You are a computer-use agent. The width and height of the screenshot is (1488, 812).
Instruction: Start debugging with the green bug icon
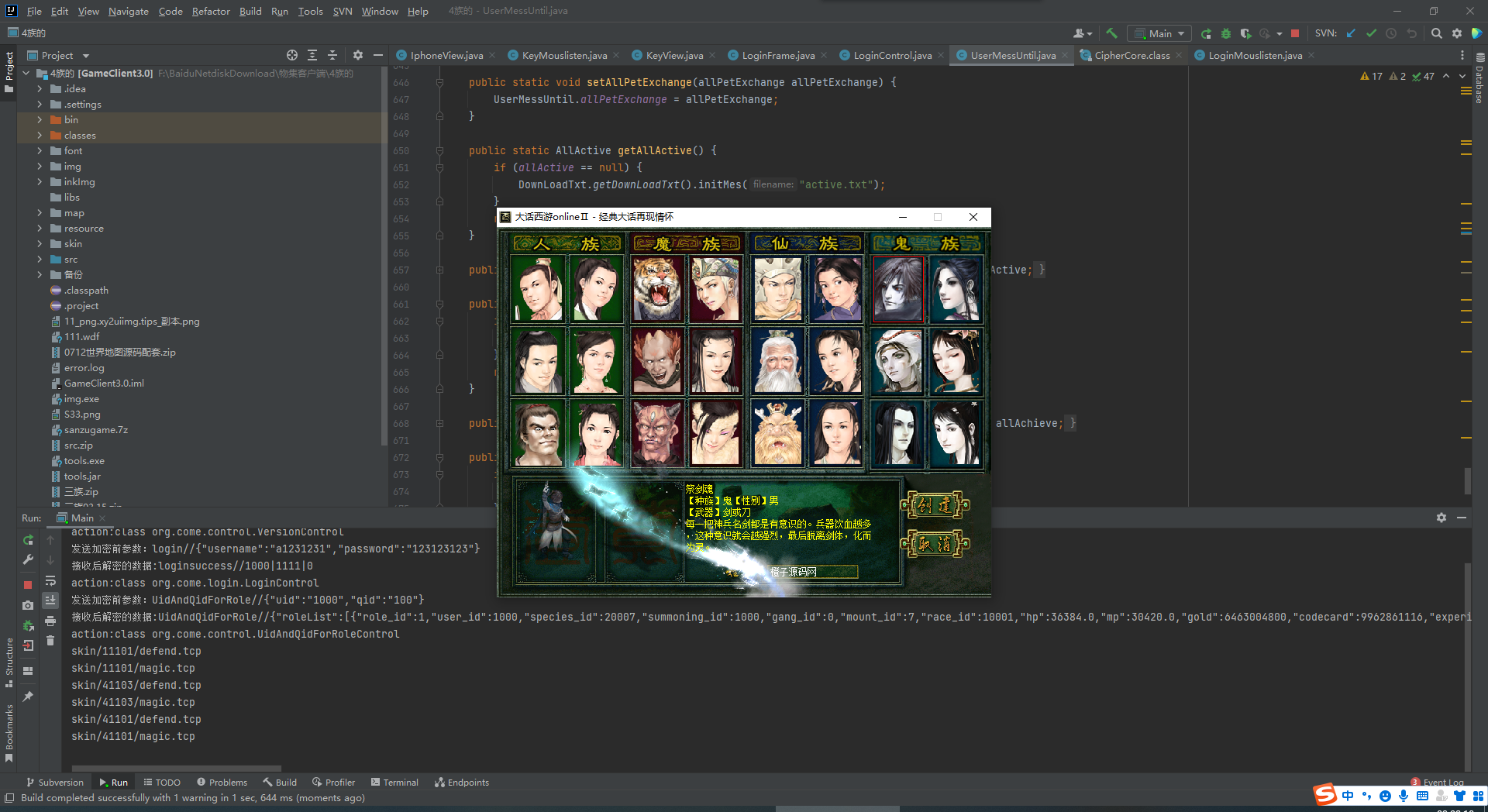tap(1226, 33)
